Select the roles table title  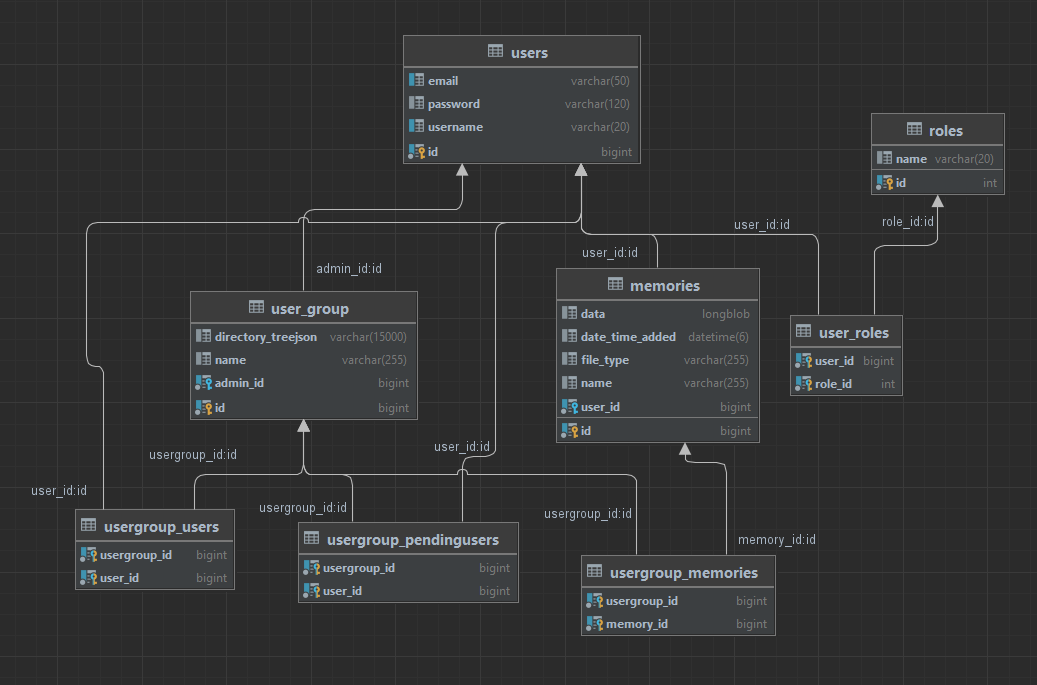coord(946,130)
